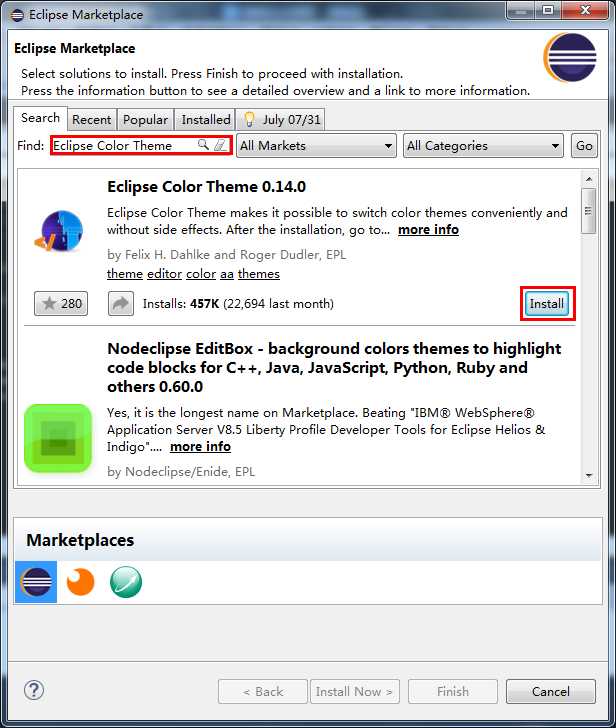Click the Go button
This screenshot has width=616, height=728.
[x=584, y=146]
